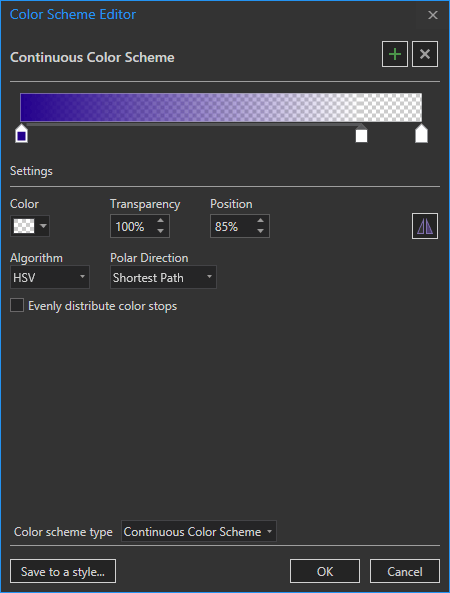Enable Evenly distribute color stops checkbox

(x=17, y=305)
